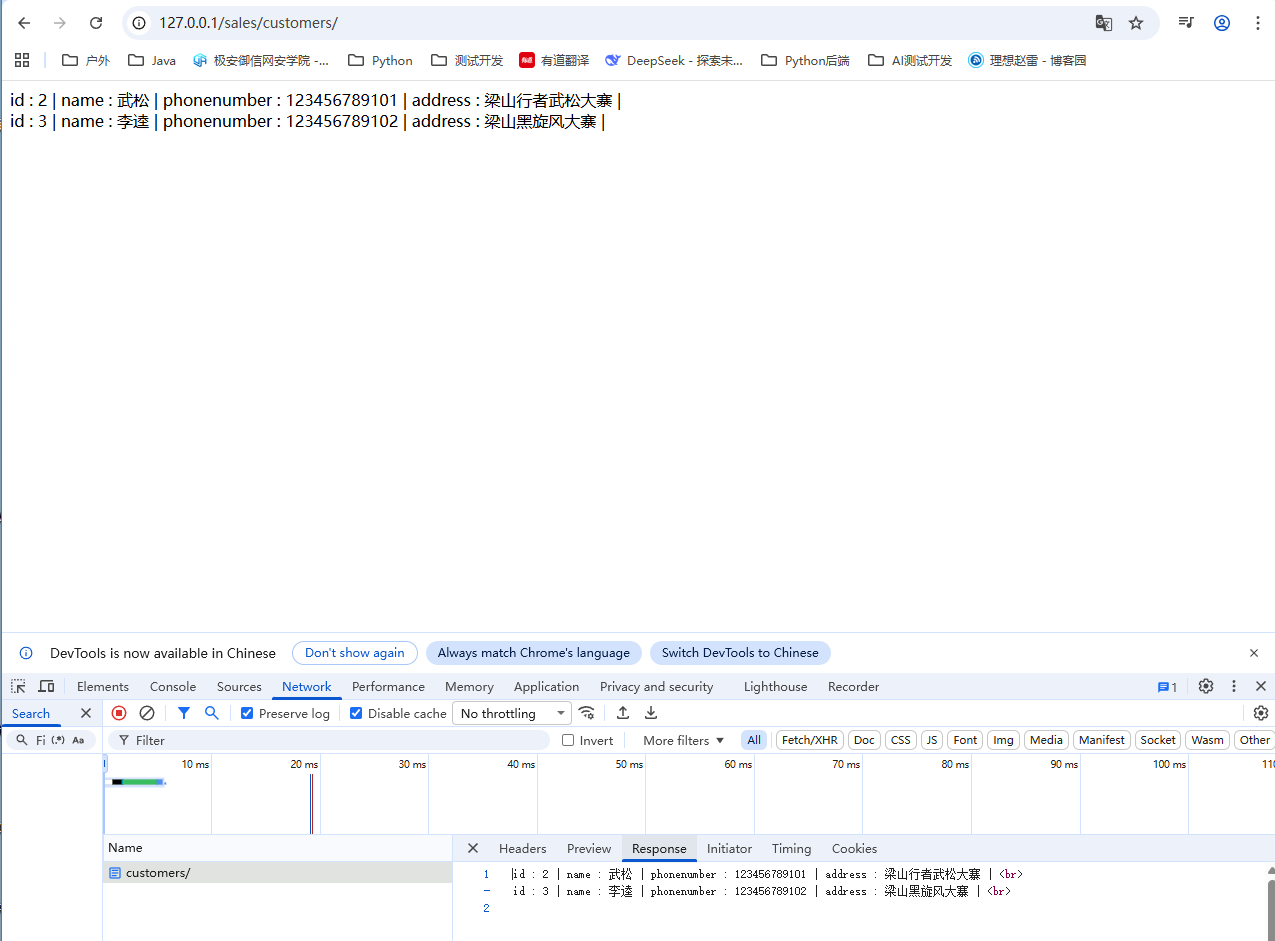Reload the customers page
This screenshot has width=1275, height=941.
click(96, 23)
